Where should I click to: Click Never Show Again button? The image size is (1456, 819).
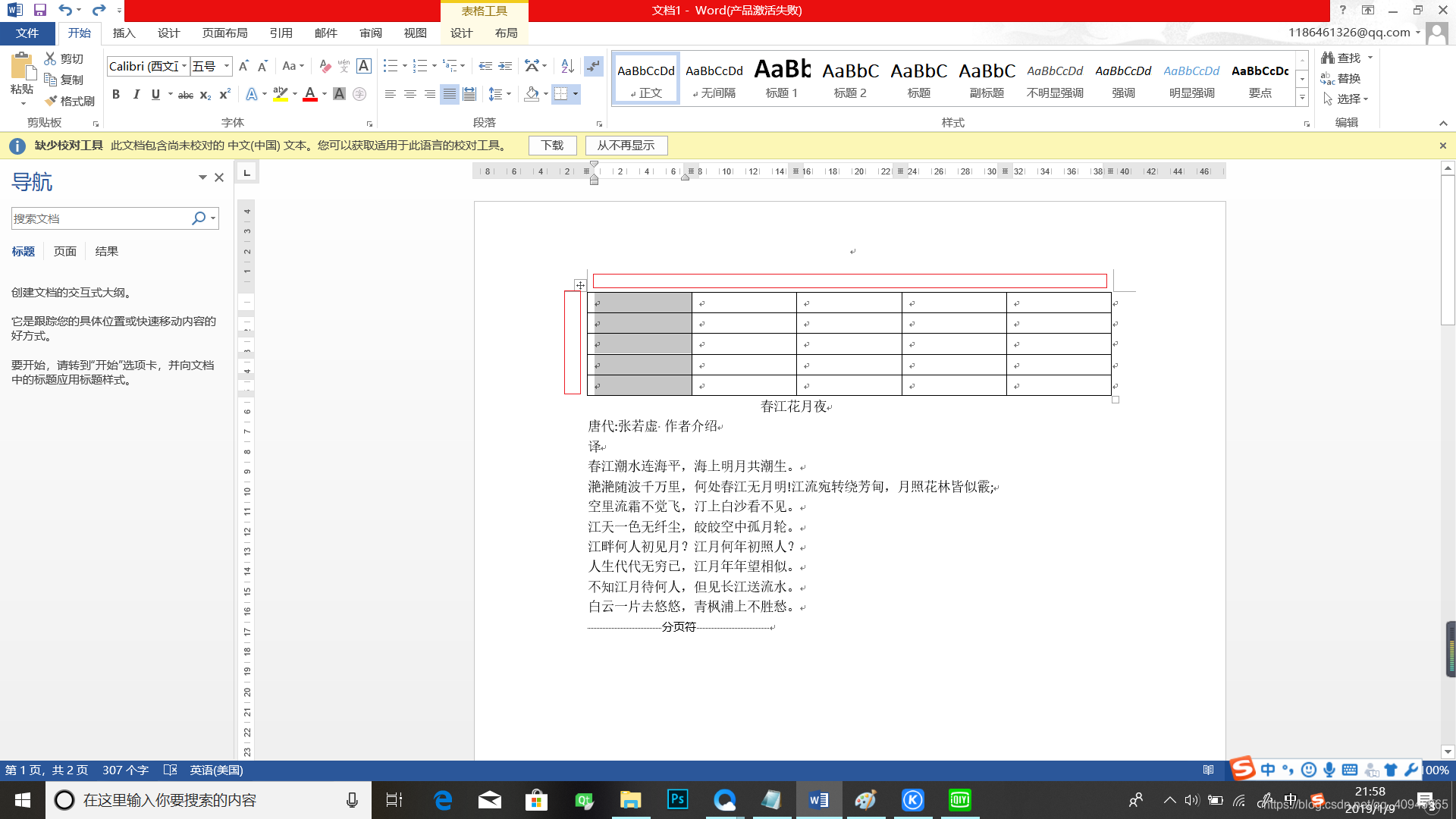pyautogui.click(x=626, y=146)
